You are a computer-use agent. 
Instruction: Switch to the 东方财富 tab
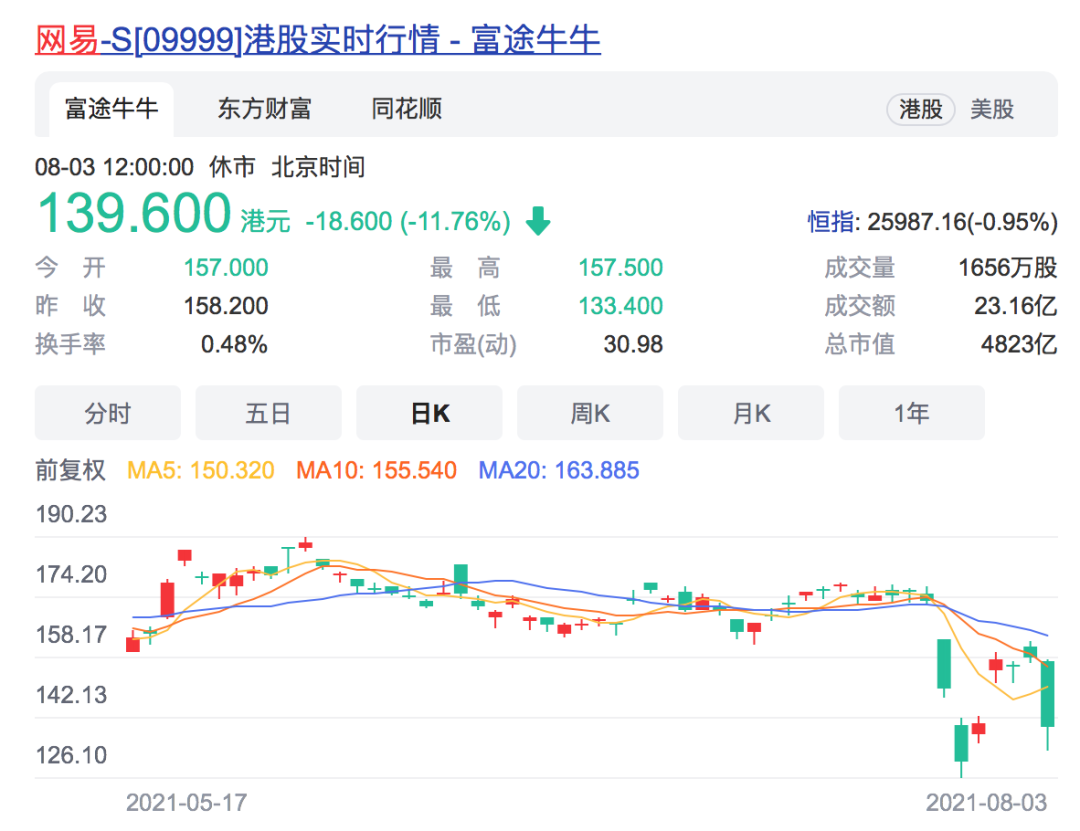click(264, 109)
